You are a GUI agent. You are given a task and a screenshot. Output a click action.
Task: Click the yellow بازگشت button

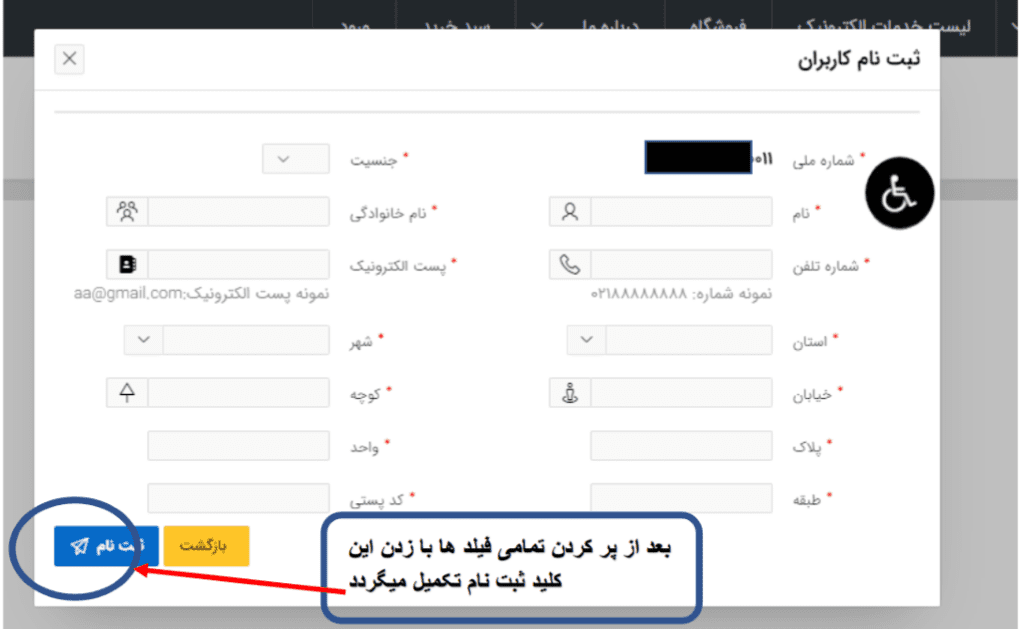click(206, 546)
